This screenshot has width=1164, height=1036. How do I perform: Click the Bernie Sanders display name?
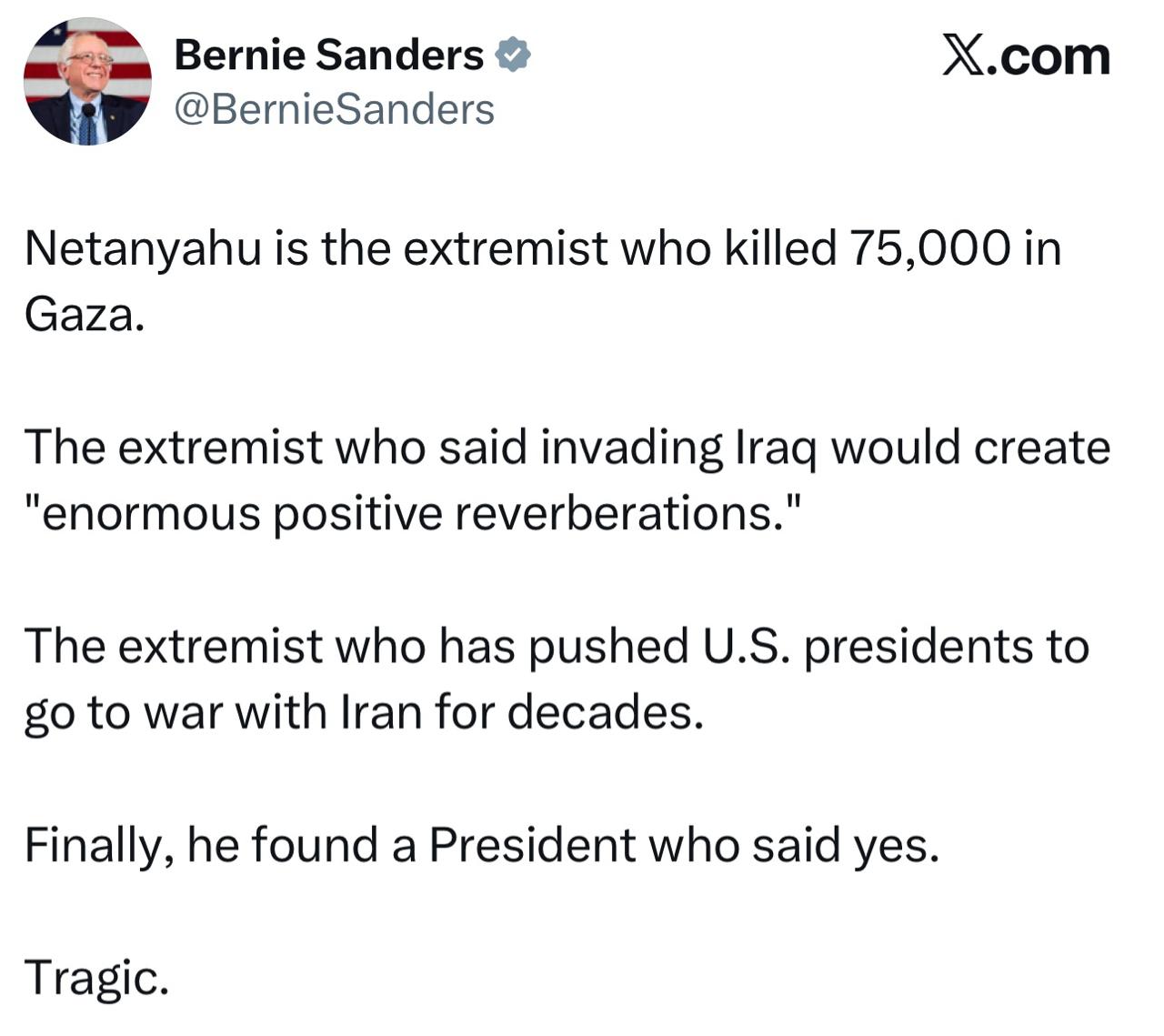[328, 55]
